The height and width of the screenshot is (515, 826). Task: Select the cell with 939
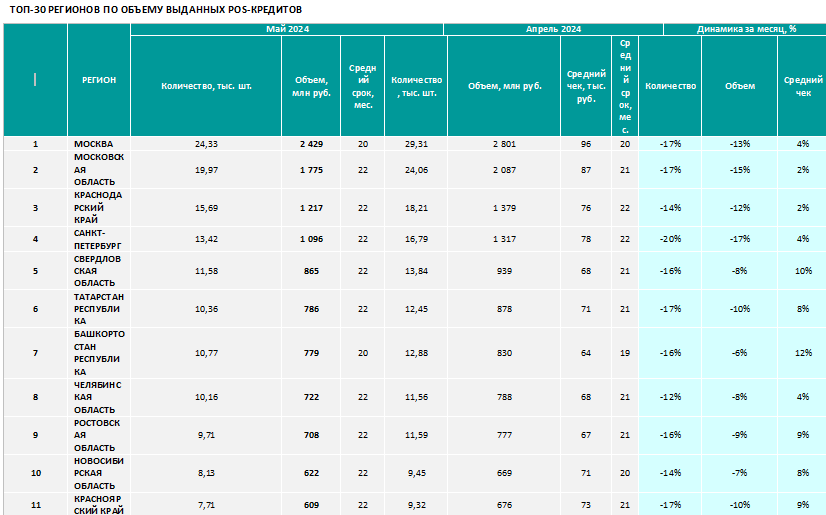pyautogui.click(x=504, y=271)
